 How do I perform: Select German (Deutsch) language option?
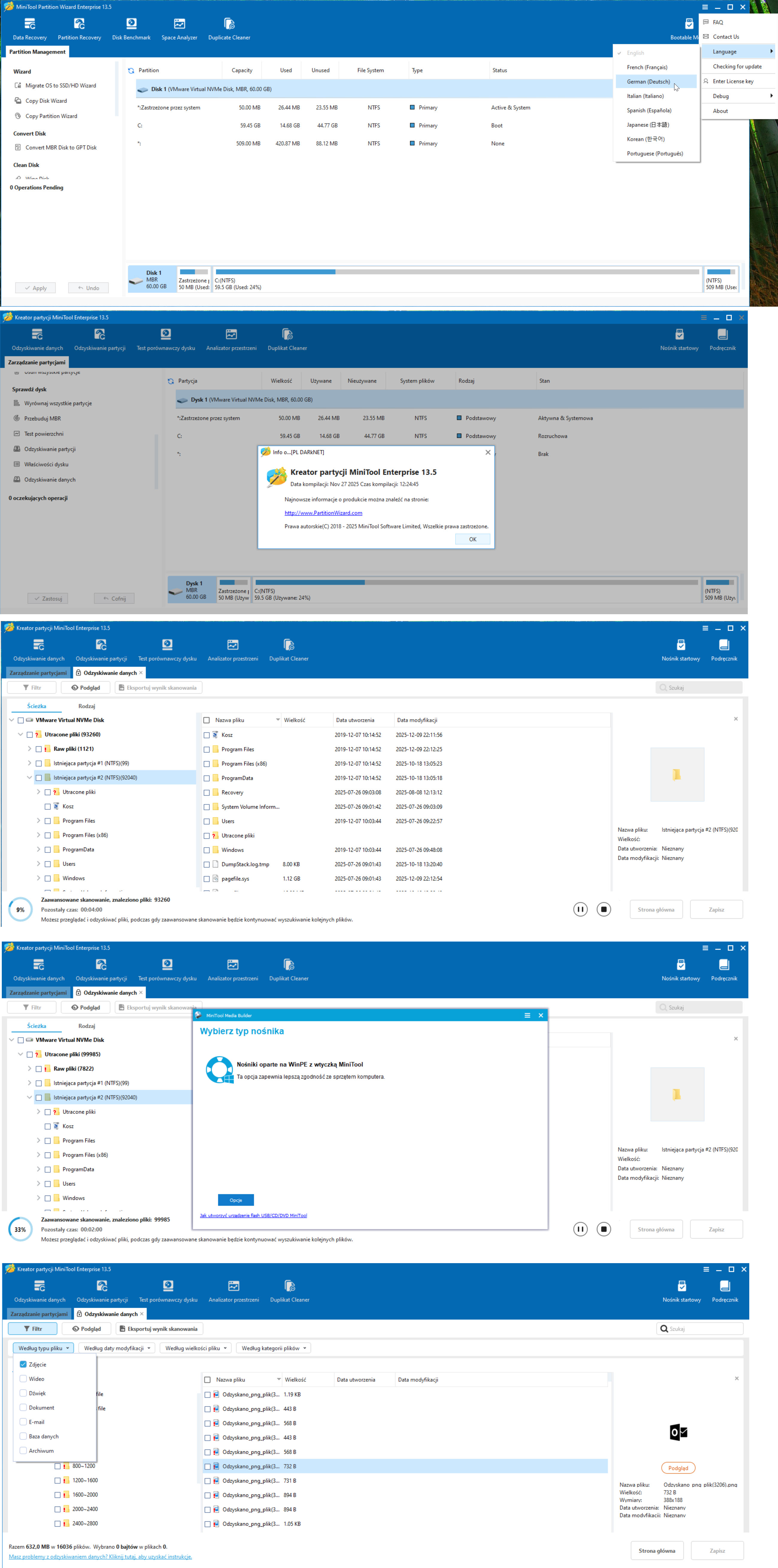[648, 81]
